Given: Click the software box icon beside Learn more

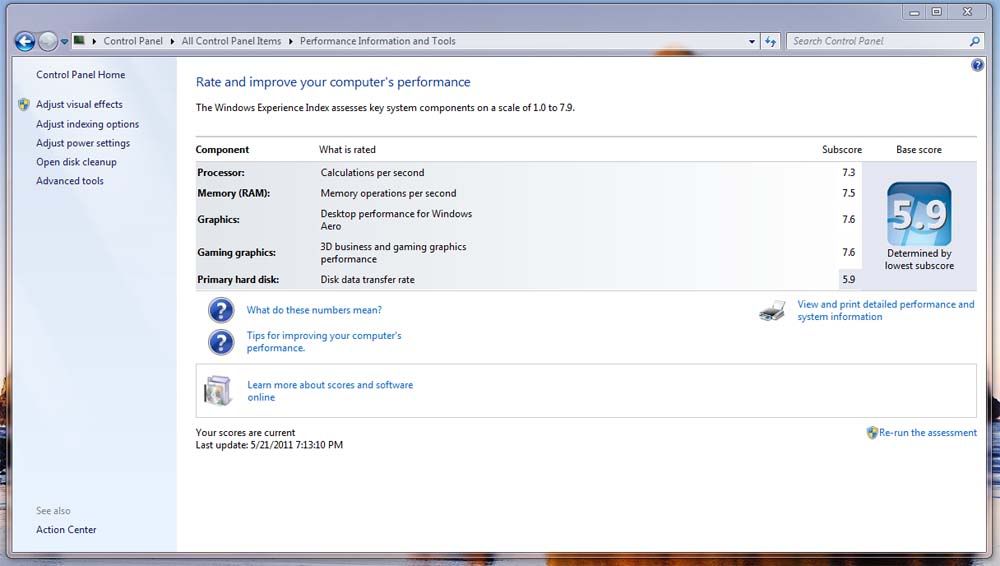Looking at the screenshot, I should [x=217, y=391].
